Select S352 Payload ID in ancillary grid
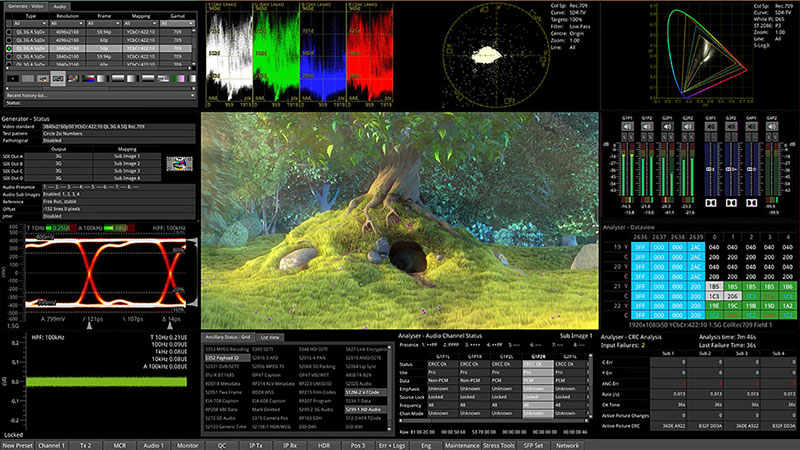 coord(224,356)
